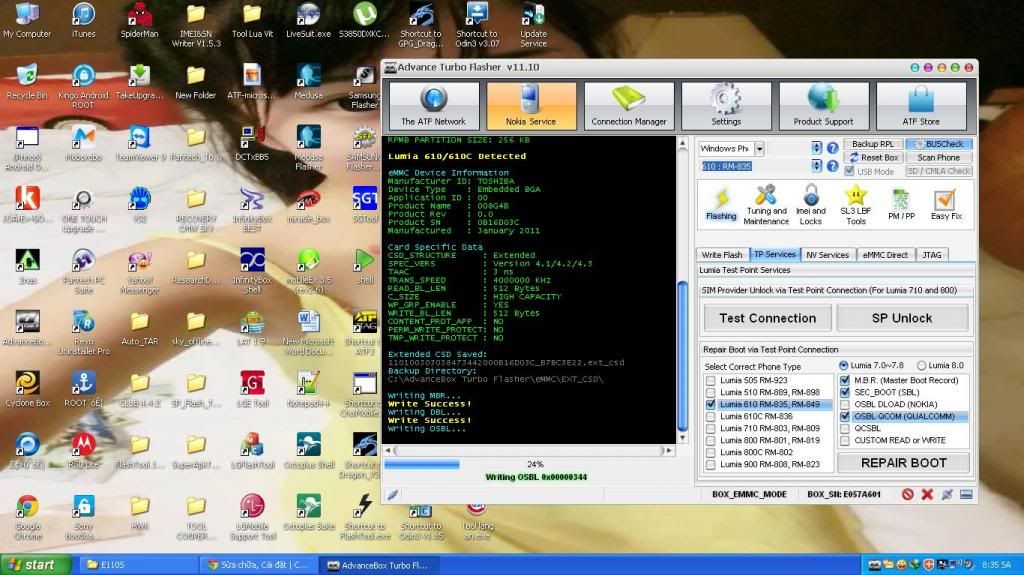This screenshot has width=1024, height=575.
Task: Toggle SEC_BOOT (SBL) checkbox
Action: coord(844,392)
